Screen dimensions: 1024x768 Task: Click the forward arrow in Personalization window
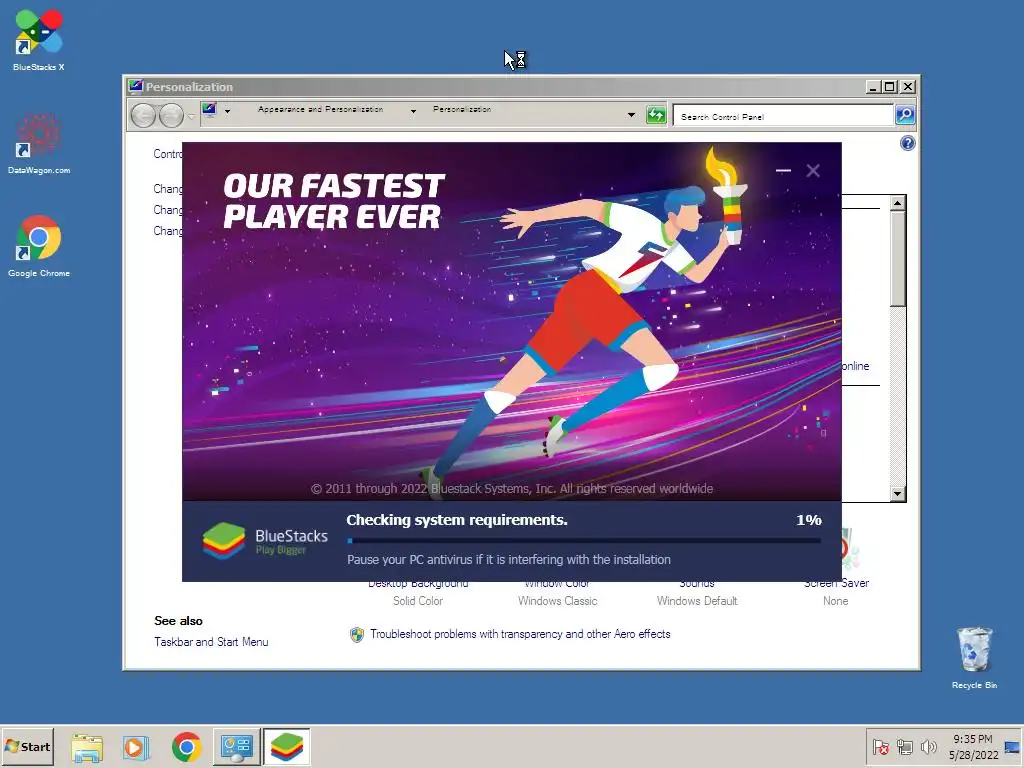pos(171,116)
